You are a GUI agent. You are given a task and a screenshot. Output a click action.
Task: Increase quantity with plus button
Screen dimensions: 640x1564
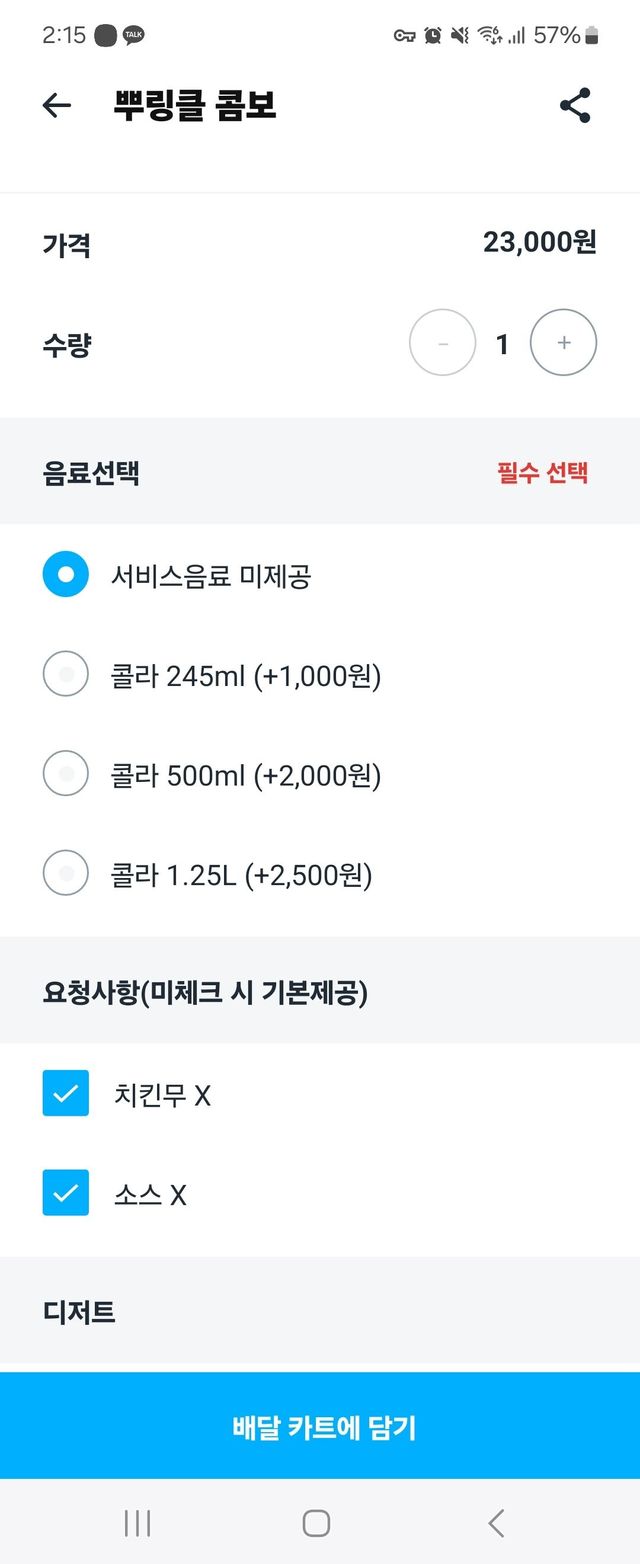pos(563,343)
